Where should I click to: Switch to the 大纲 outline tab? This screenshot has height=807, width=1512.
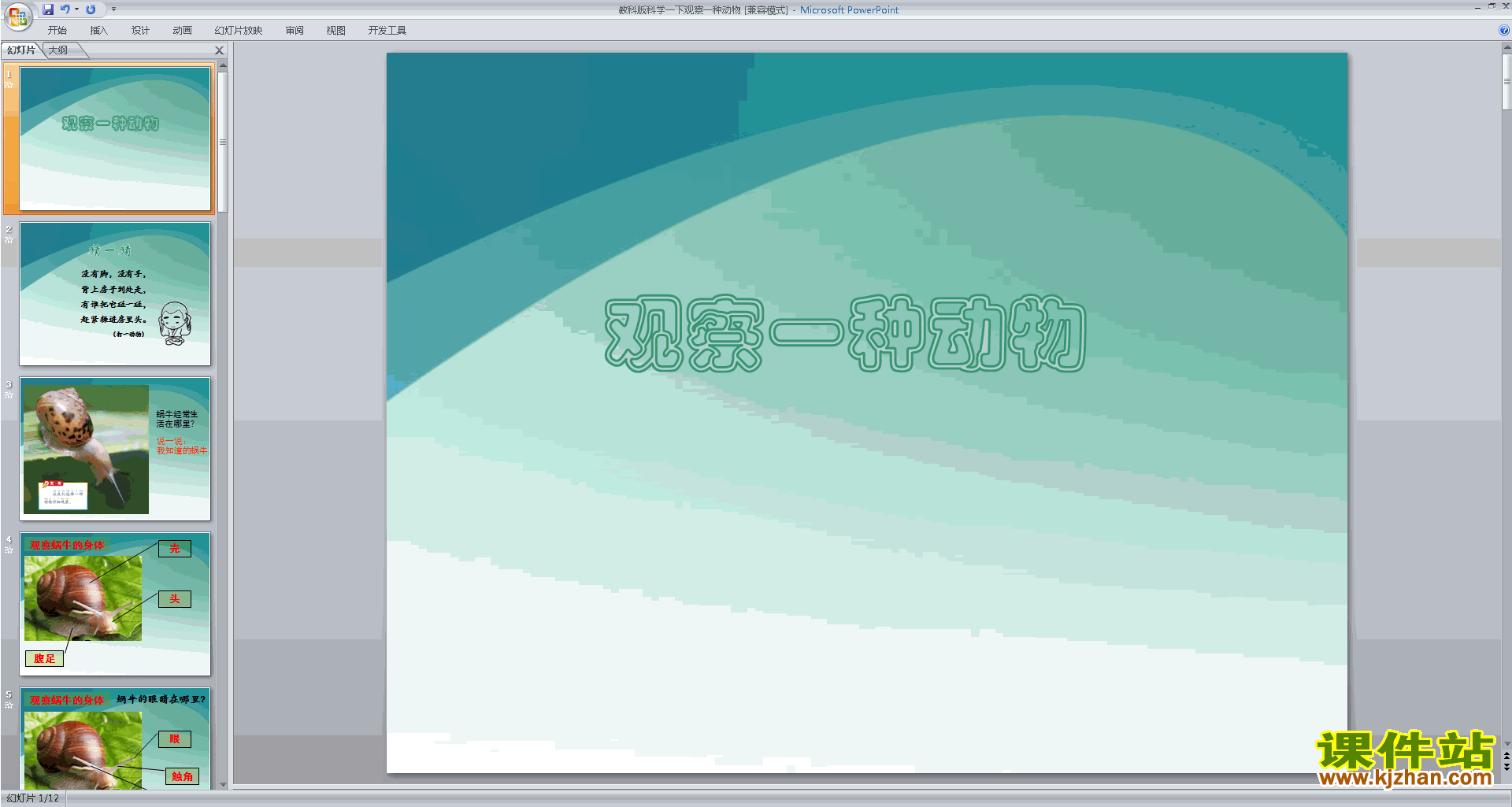(58, 50)
